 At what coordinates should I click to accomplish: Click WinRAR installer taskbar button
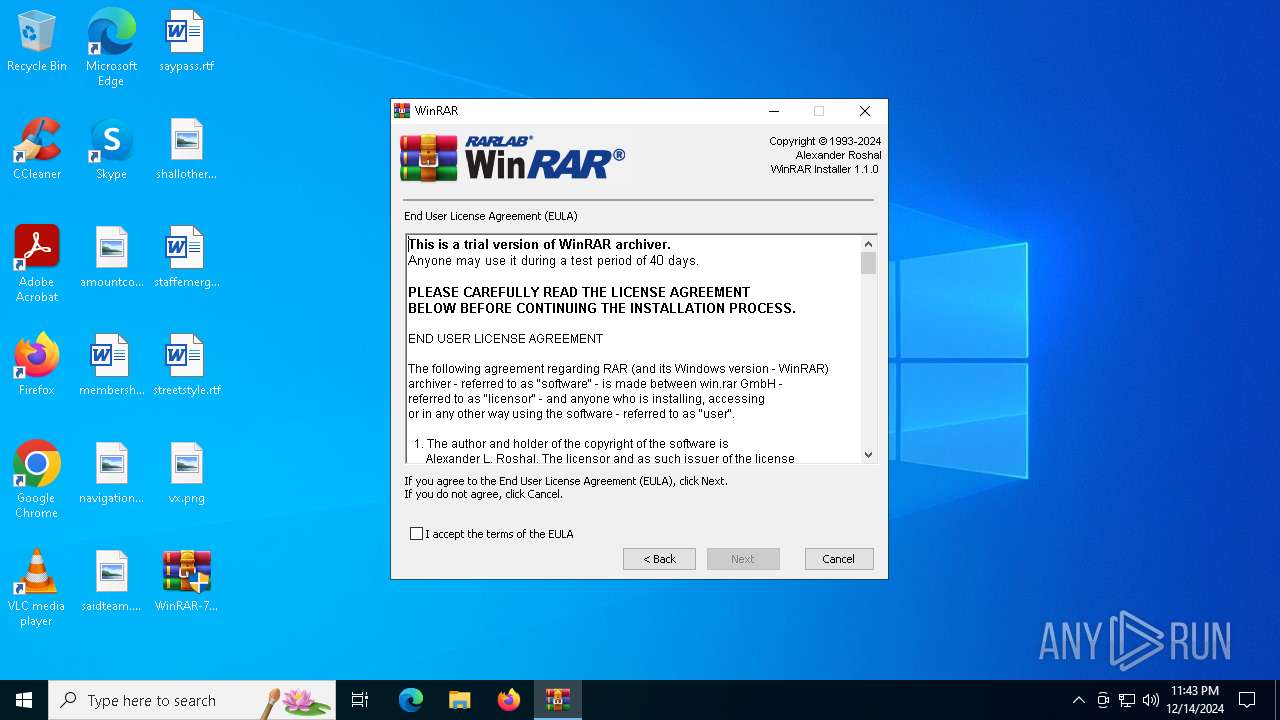[558, 700]
